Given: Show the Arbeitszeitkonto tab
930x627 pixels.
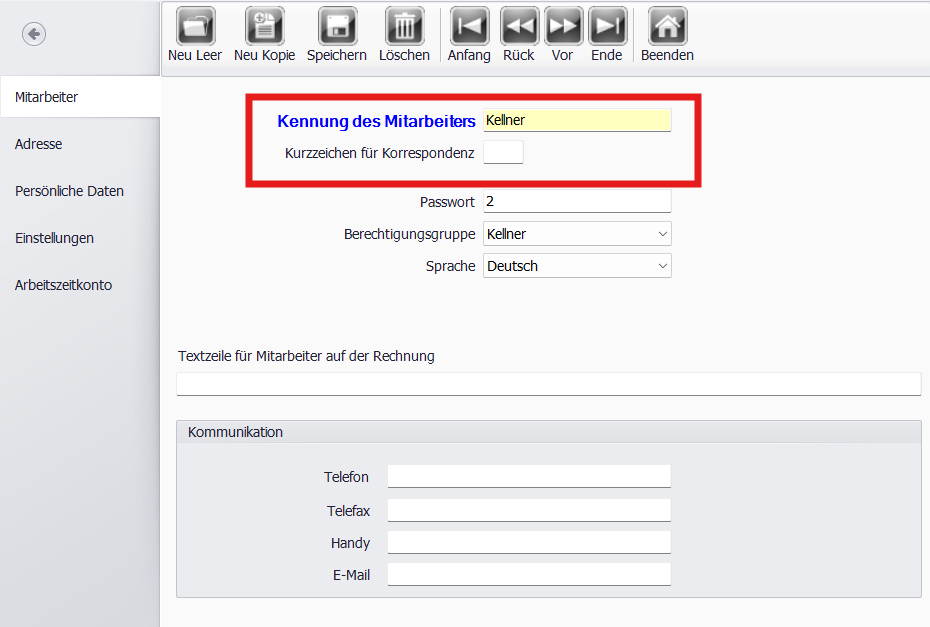Looking at the screenshot, I should 80,285.
